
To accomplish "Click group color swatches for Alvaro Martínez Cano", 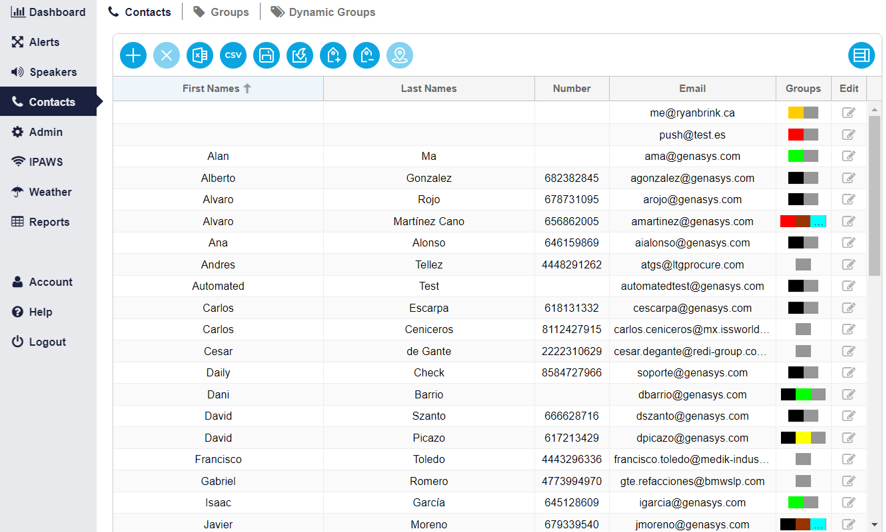I will tap(803, 221).
